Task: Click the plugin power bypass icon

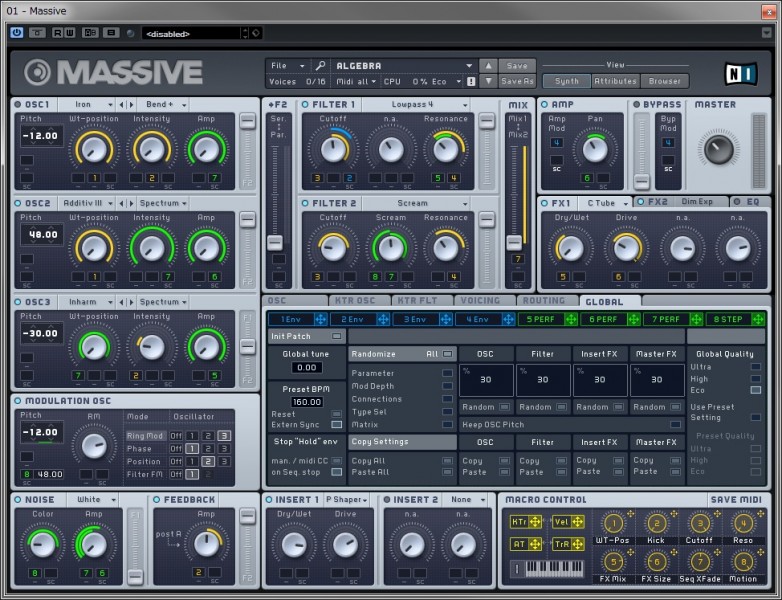Action: [x=16, y=33]
